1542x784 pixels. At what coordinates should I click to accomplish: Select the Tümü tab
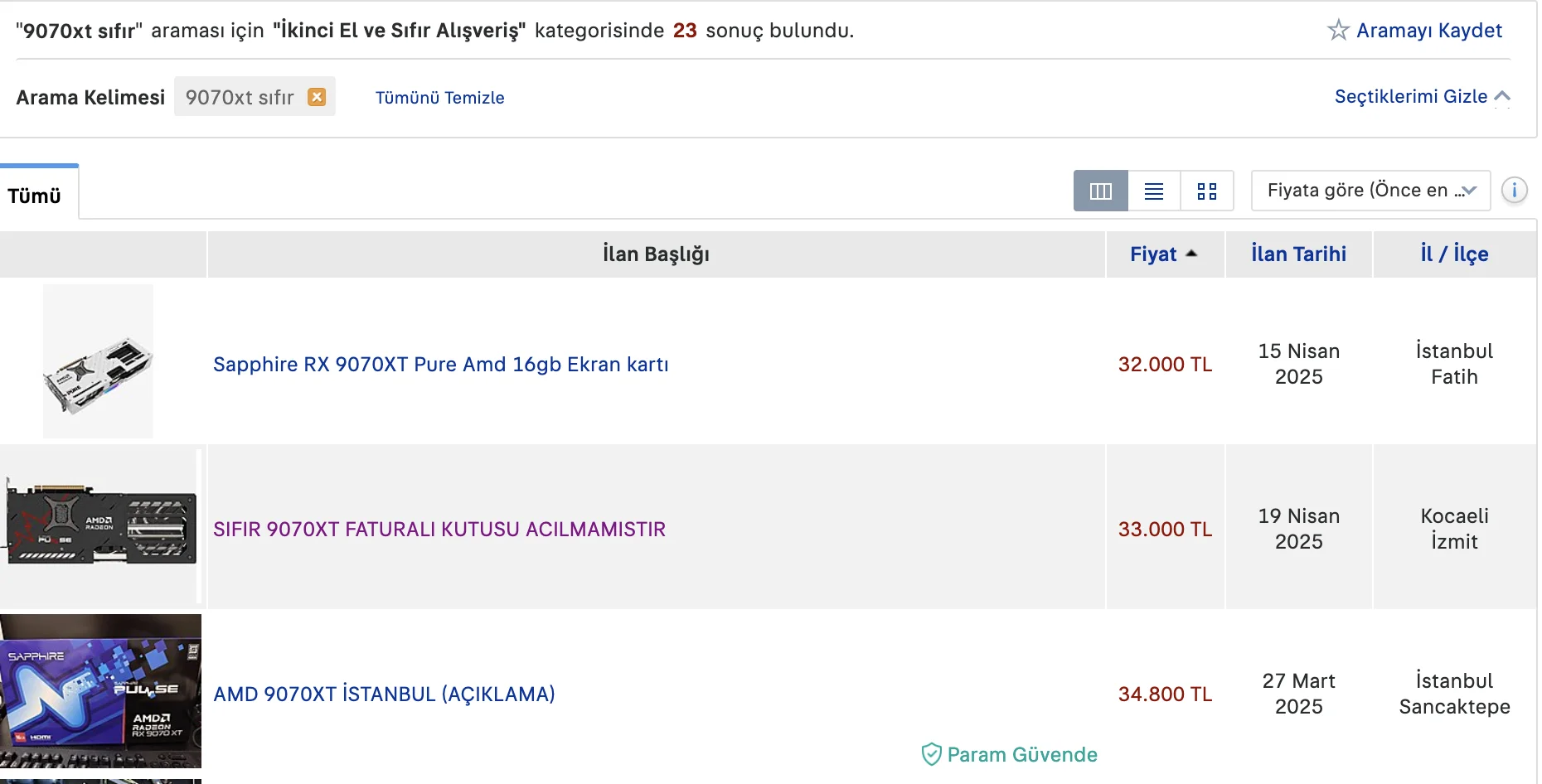coord(35,196)
